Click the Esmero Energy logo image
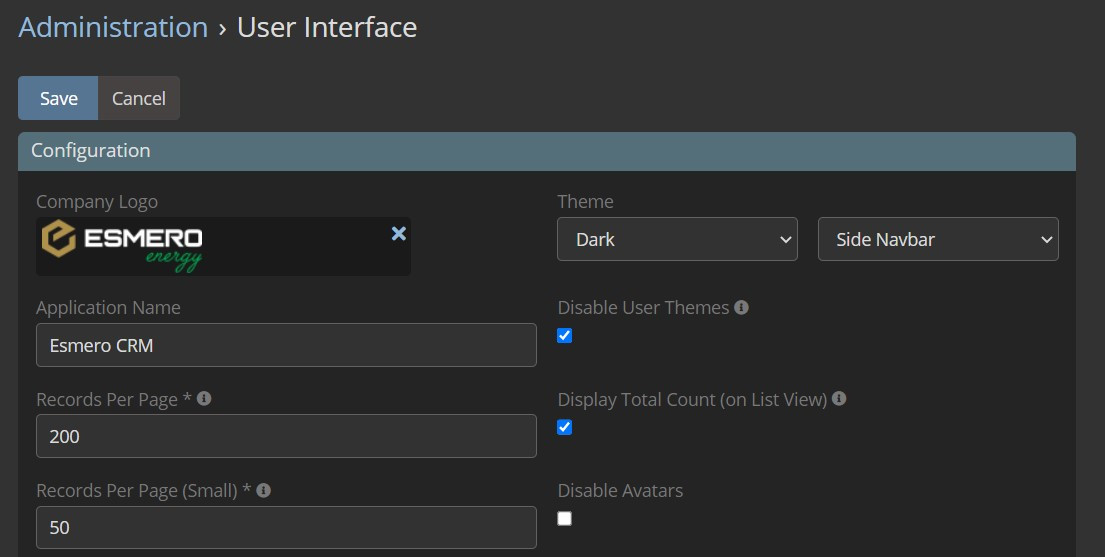 [x=123, y=246]
